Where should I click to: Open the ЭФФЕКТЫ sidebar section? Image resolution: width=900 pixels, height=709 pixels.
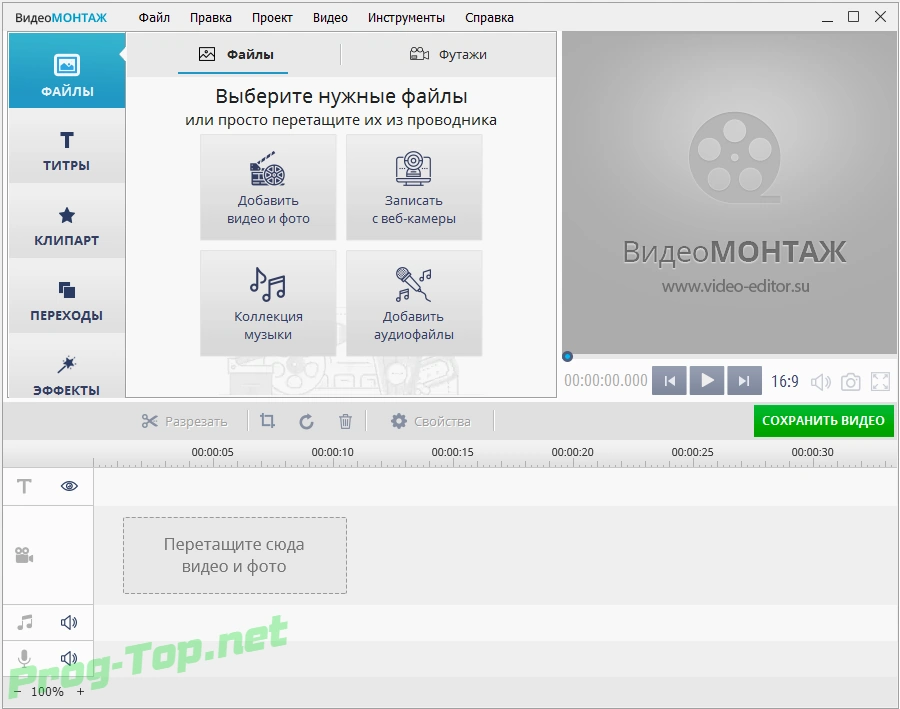coord(67,367)
